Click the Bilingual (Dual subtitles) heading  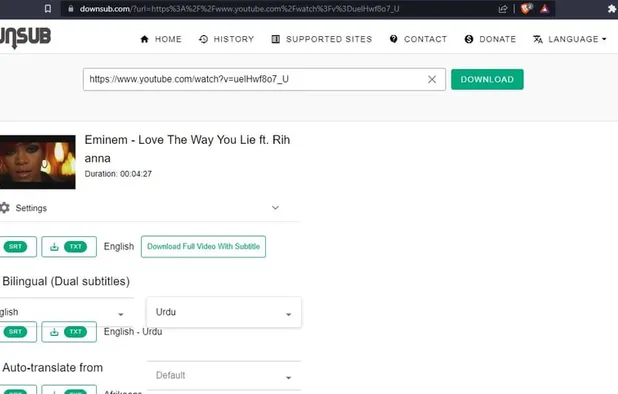tap(66, 281)
